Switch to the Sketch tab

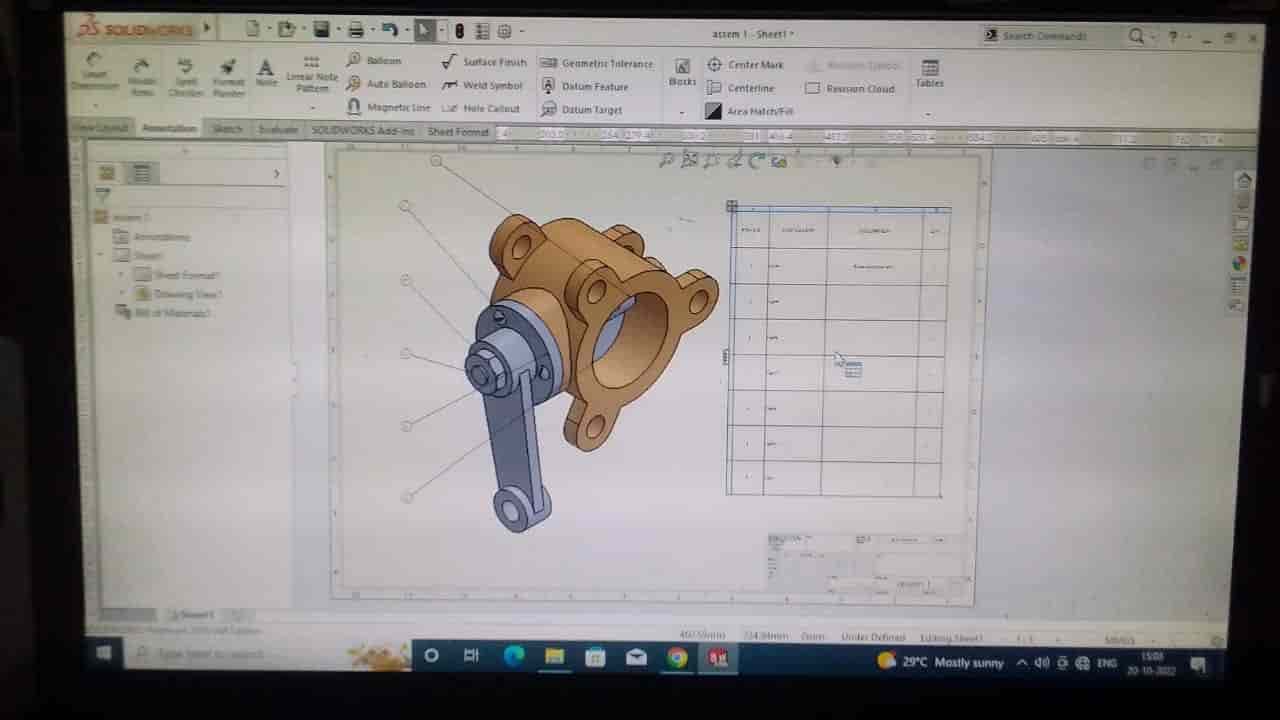pyautogui.click(x=227, y=130)
